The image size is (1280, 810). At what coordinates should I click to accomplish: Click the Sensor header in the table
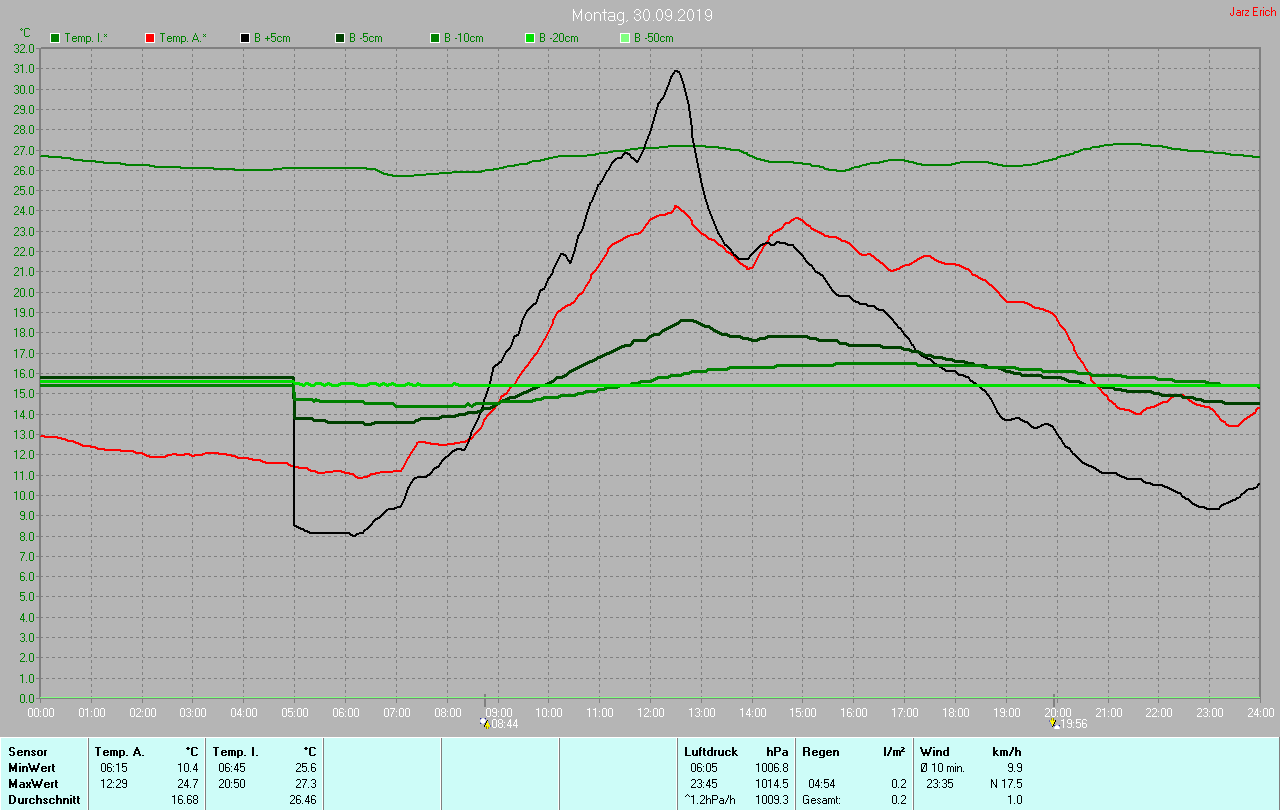[27, 751]
